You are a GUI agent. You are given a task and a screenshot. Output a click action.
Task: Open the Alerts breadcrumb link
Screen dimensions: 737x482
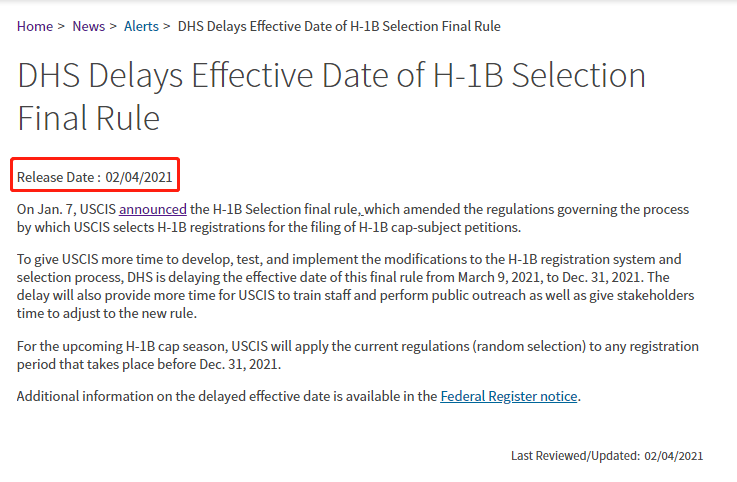coord(141,26)
